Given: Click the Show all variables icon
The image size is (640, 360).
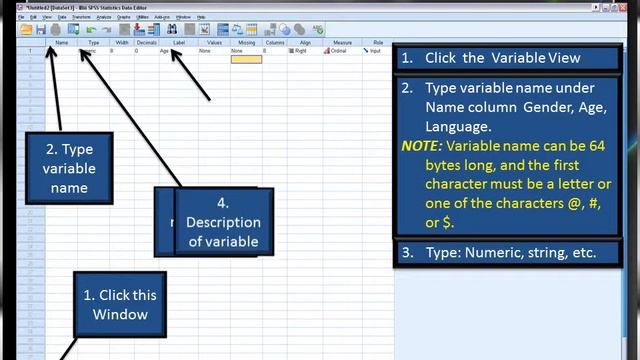Looking at the screenshot, I should [300, 30].
